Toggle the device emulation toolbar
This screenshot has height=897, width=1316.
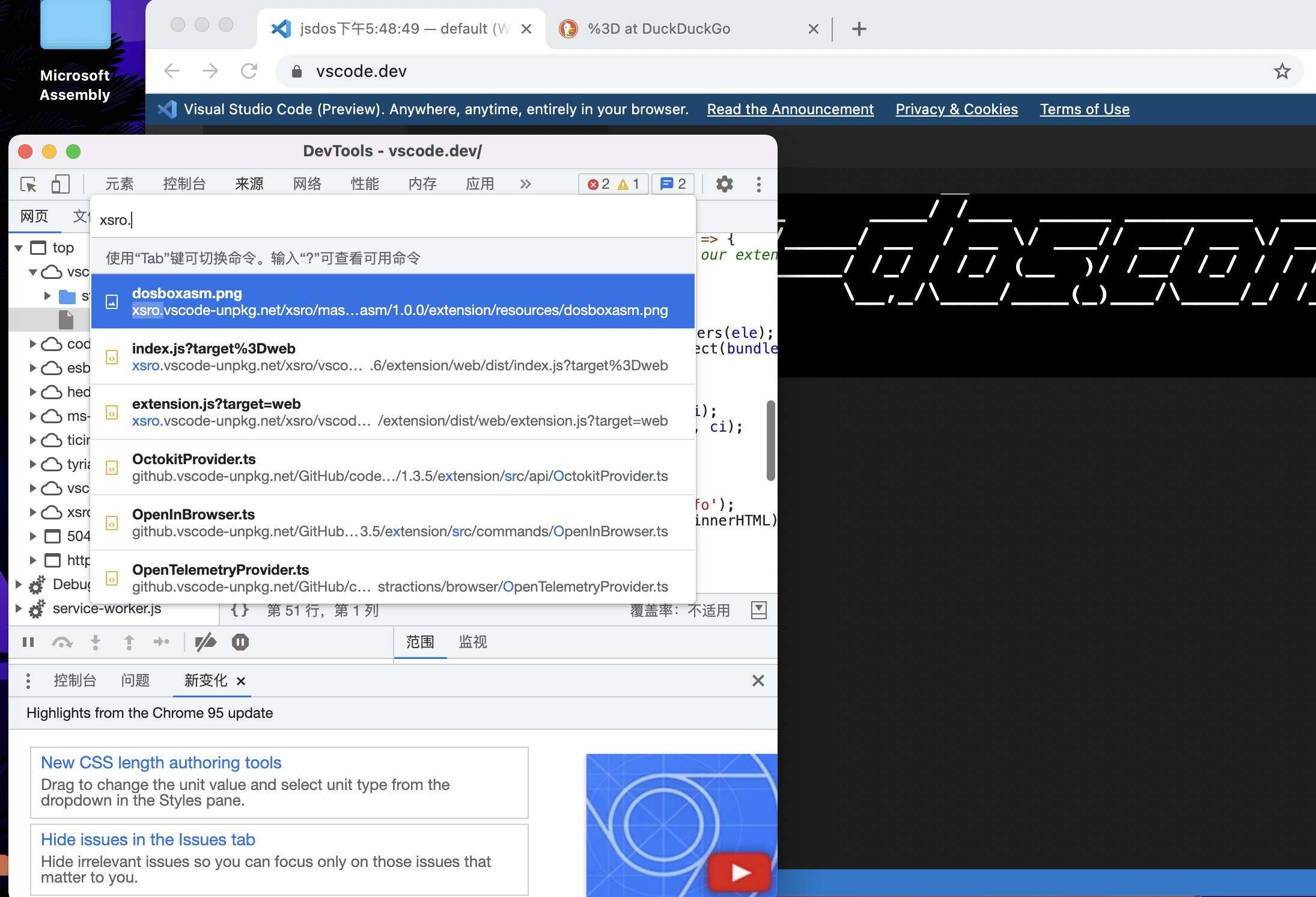(x=60, y=184)
